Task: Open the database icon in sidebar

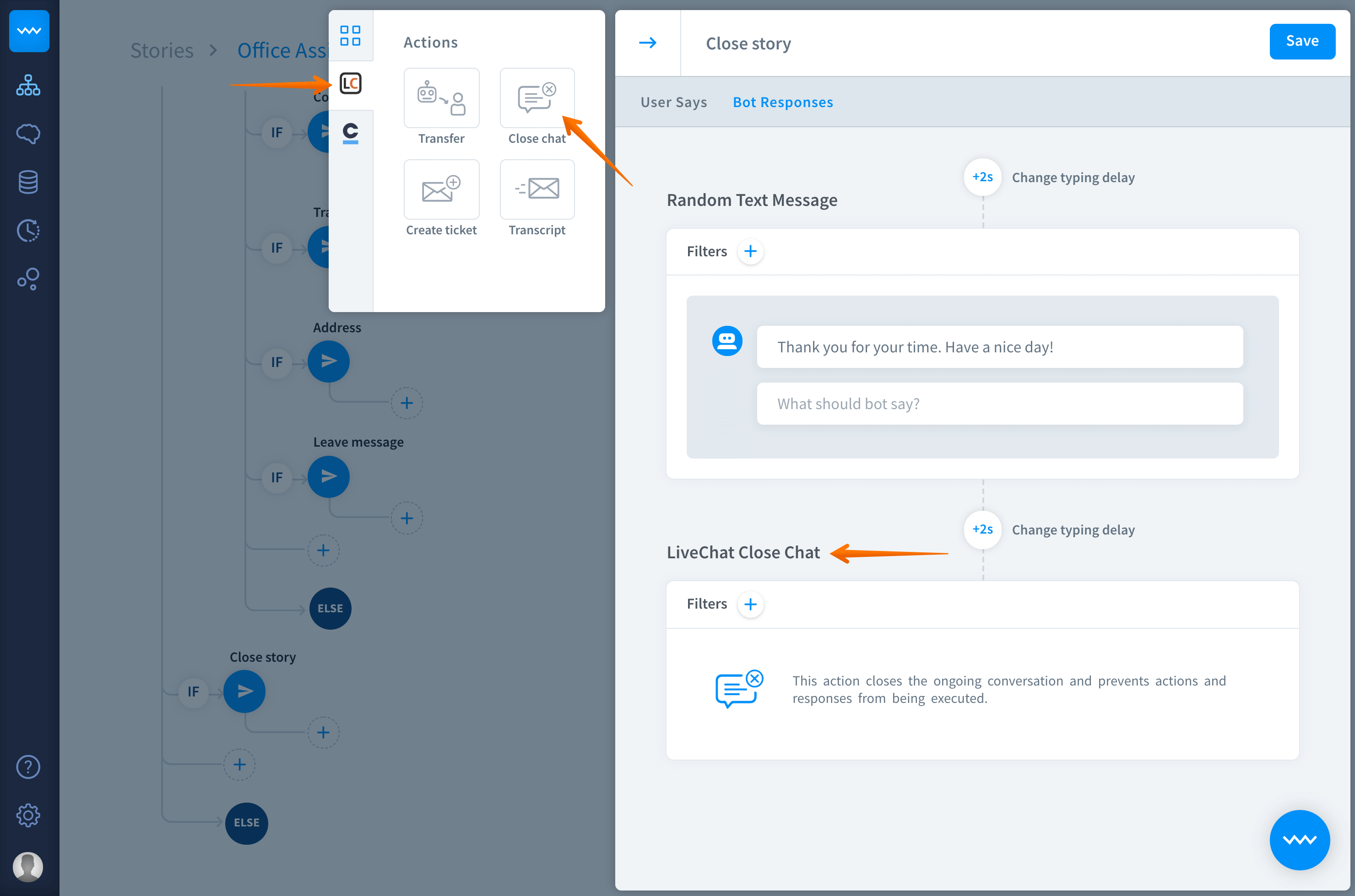Action: click(x=28, y=182)
